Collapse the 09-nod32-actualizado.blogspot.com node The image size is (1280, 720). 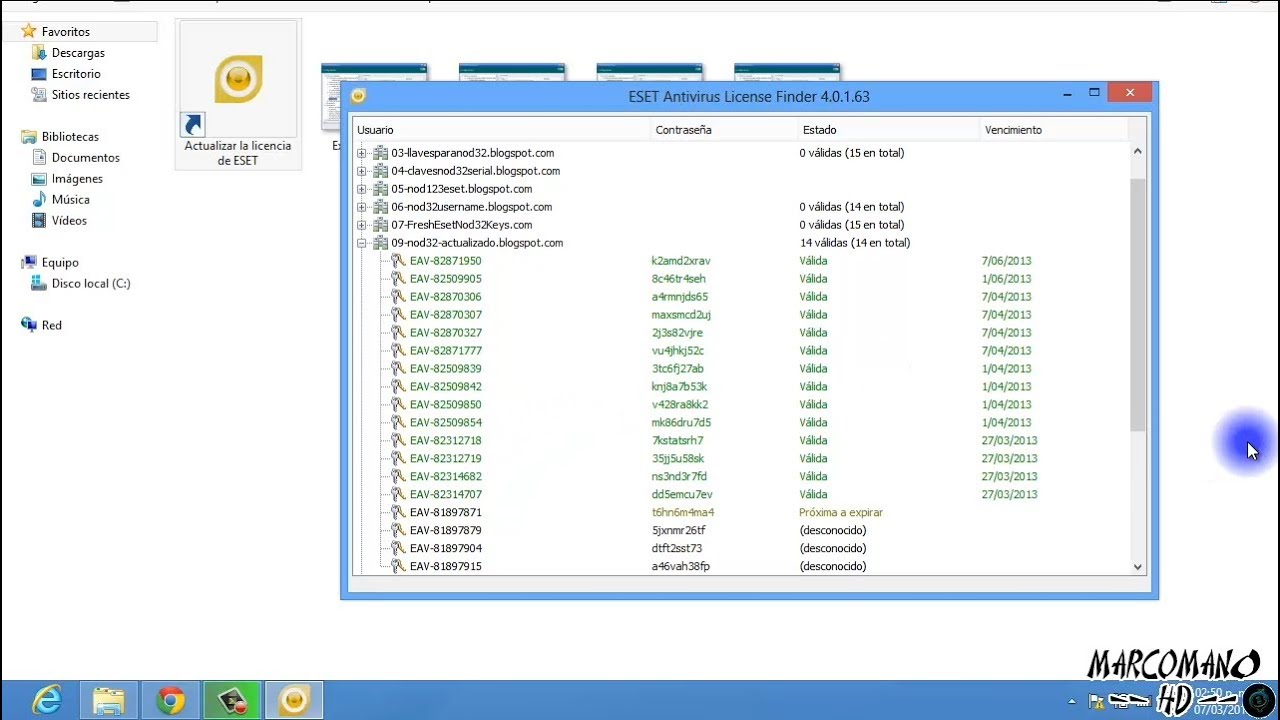pyautogui.click(x=362, y=243)
